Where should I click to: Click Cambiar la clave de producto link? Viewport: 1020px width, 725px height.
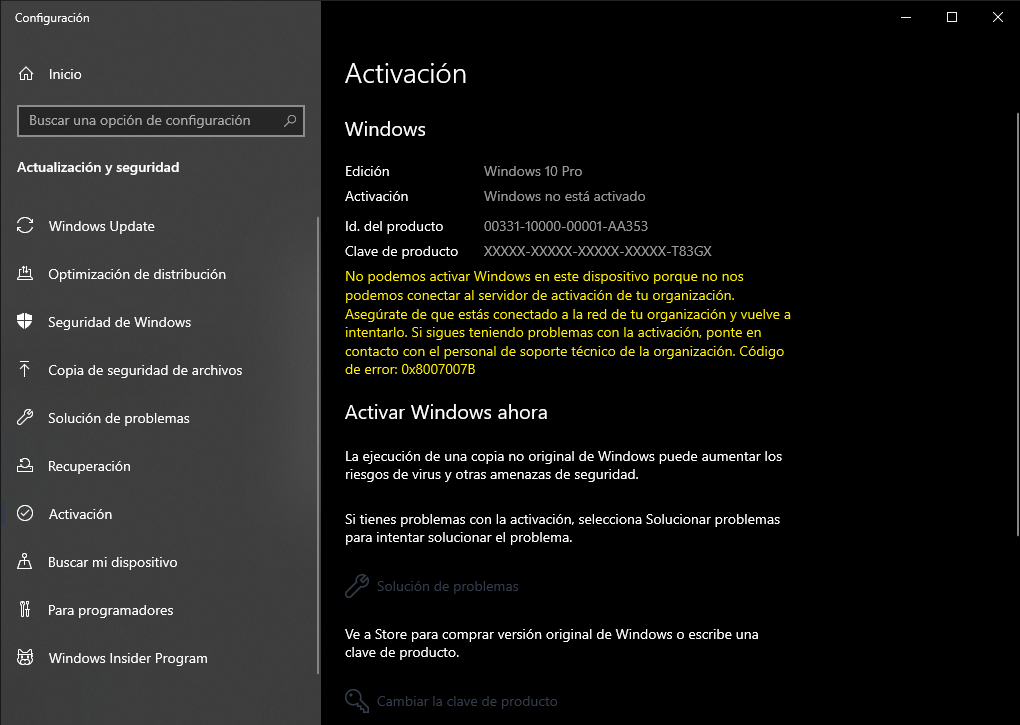[x=467, y=702]
